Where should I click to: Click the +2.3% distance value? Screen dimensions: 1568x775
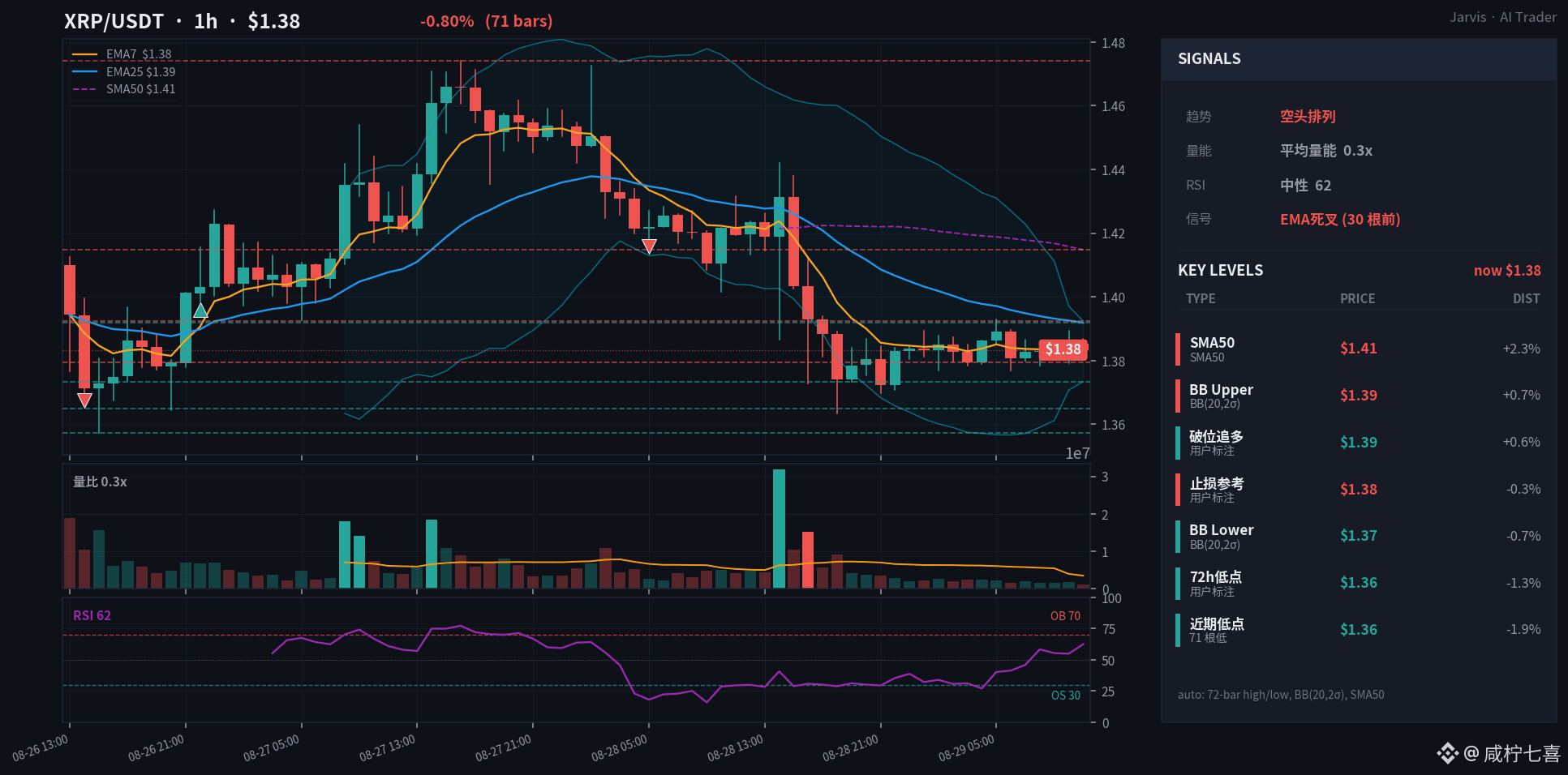(1521, 349)
